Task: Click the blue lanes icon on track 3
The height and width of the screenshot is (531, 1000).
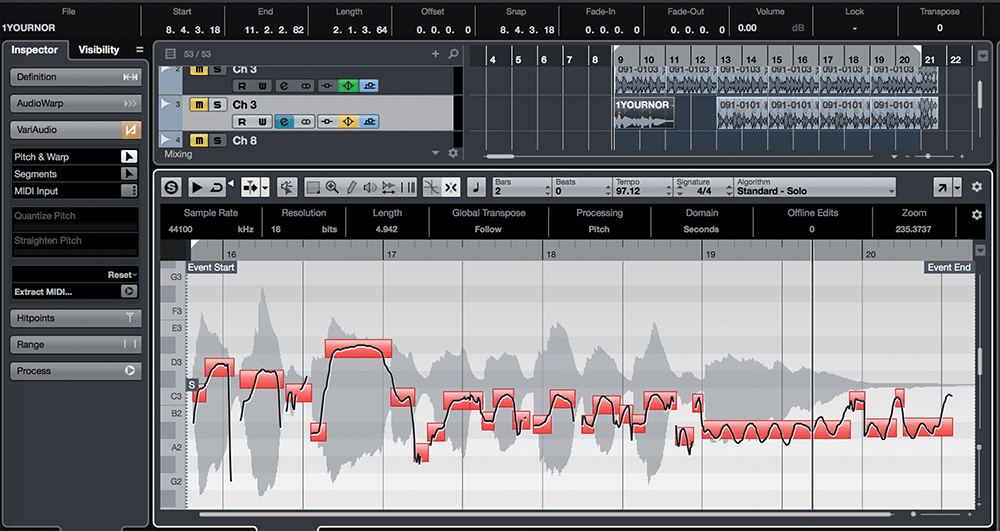Action: click(369, 122)
